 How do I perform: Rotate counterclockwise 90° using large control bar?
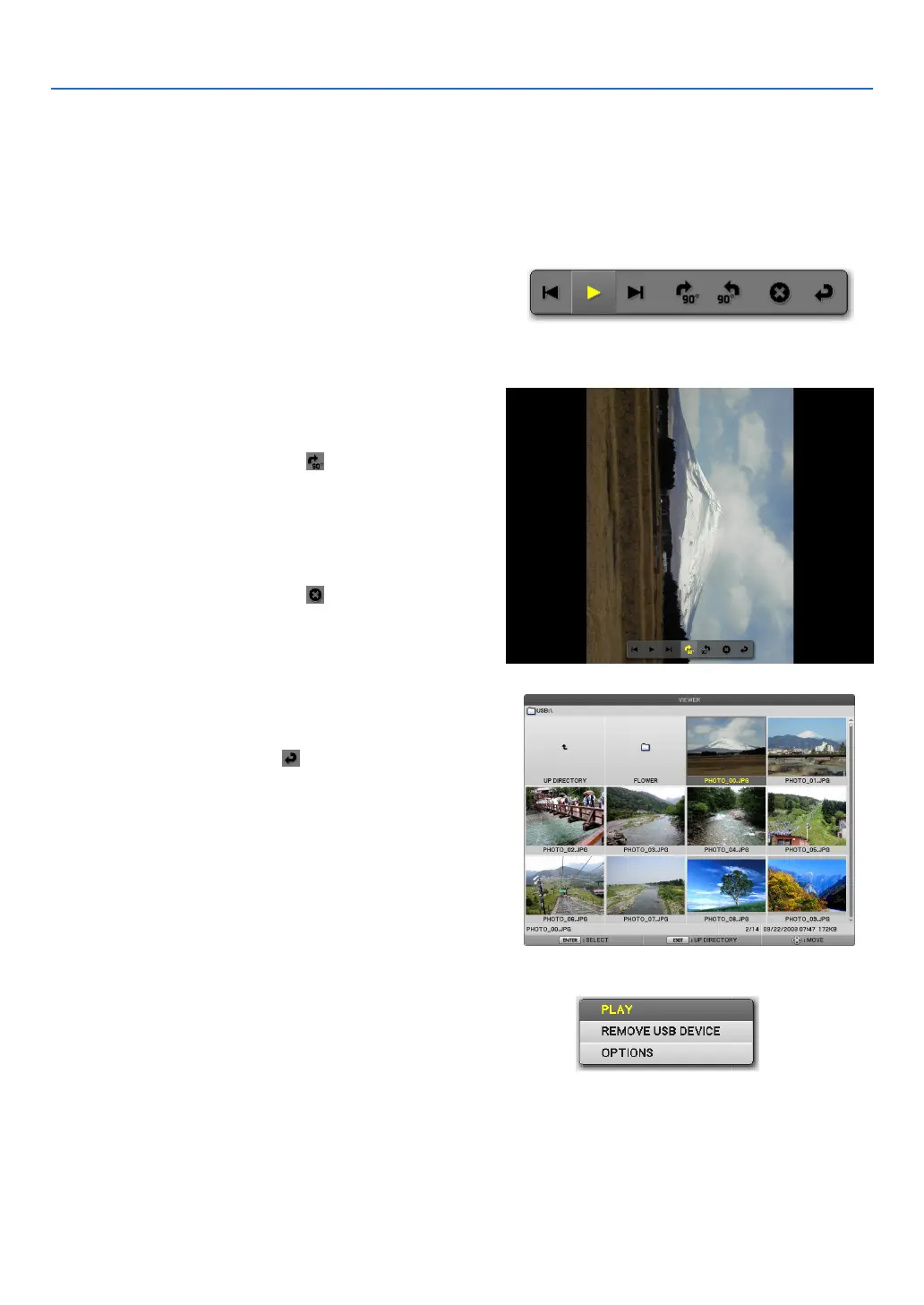729,293
